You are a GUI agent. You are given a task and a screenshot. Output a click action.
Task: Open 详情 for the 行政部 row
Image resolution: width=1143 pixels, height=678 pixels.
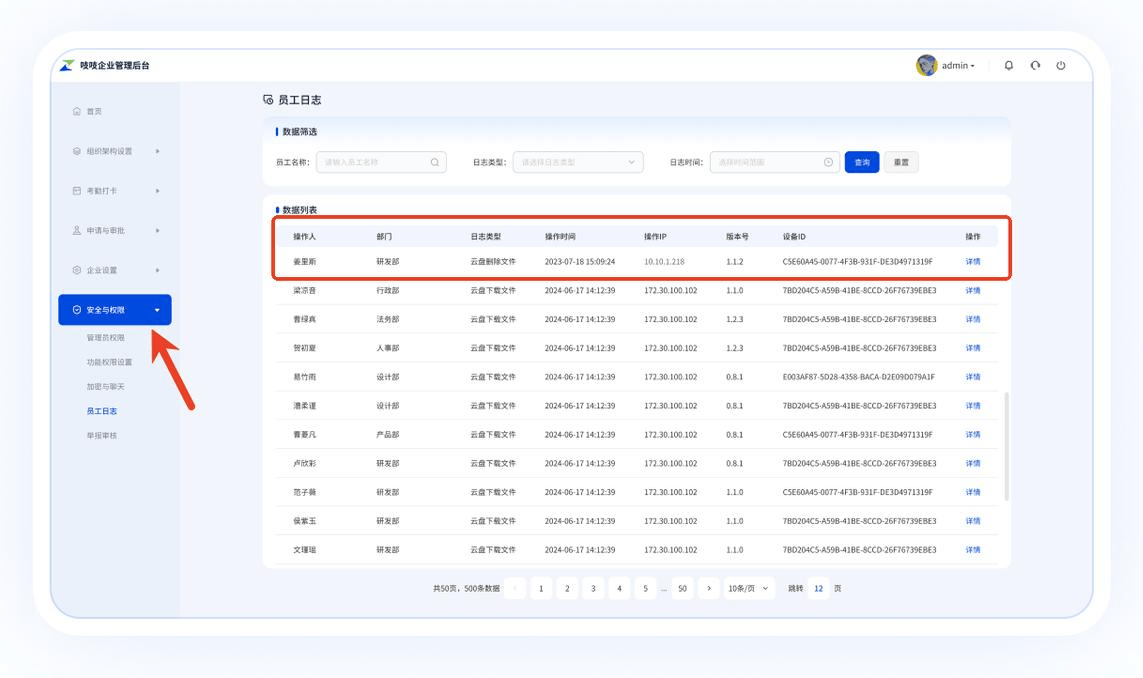[x=973, y=290]
